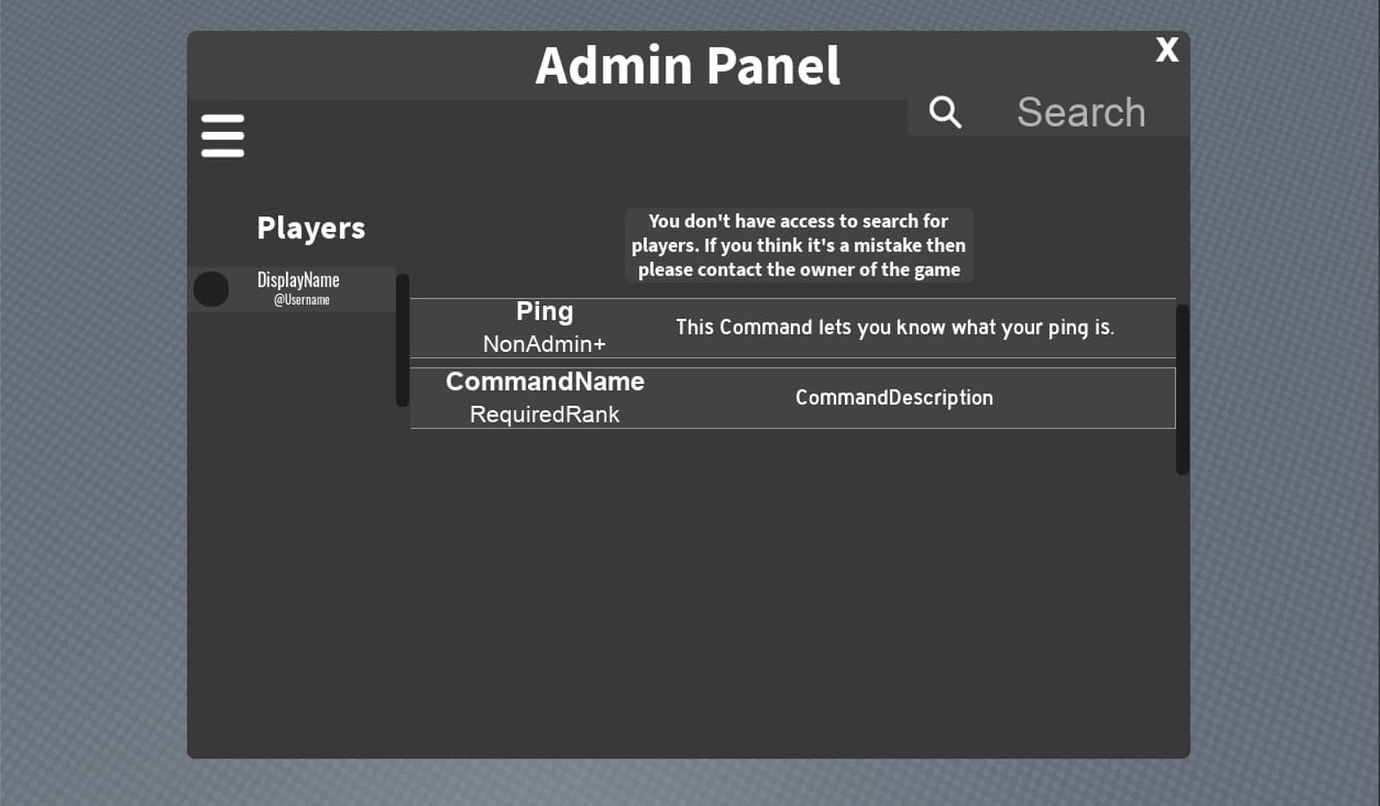Dismiss the access warning message
Screen dimensions: 1380x806
tap(798, 245)
